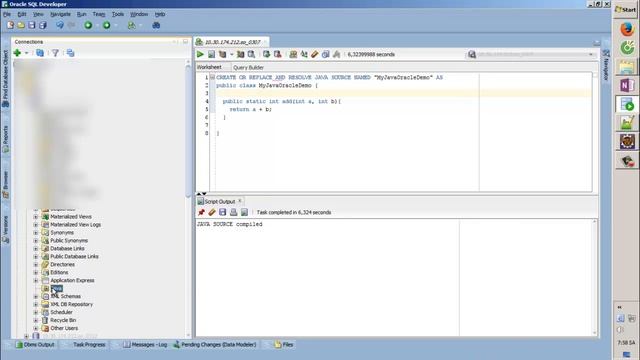Image resolution: width=640 pixels, height=360 pixels.
Task: Click the Refresh connections icon
Action: click(40, 53)
